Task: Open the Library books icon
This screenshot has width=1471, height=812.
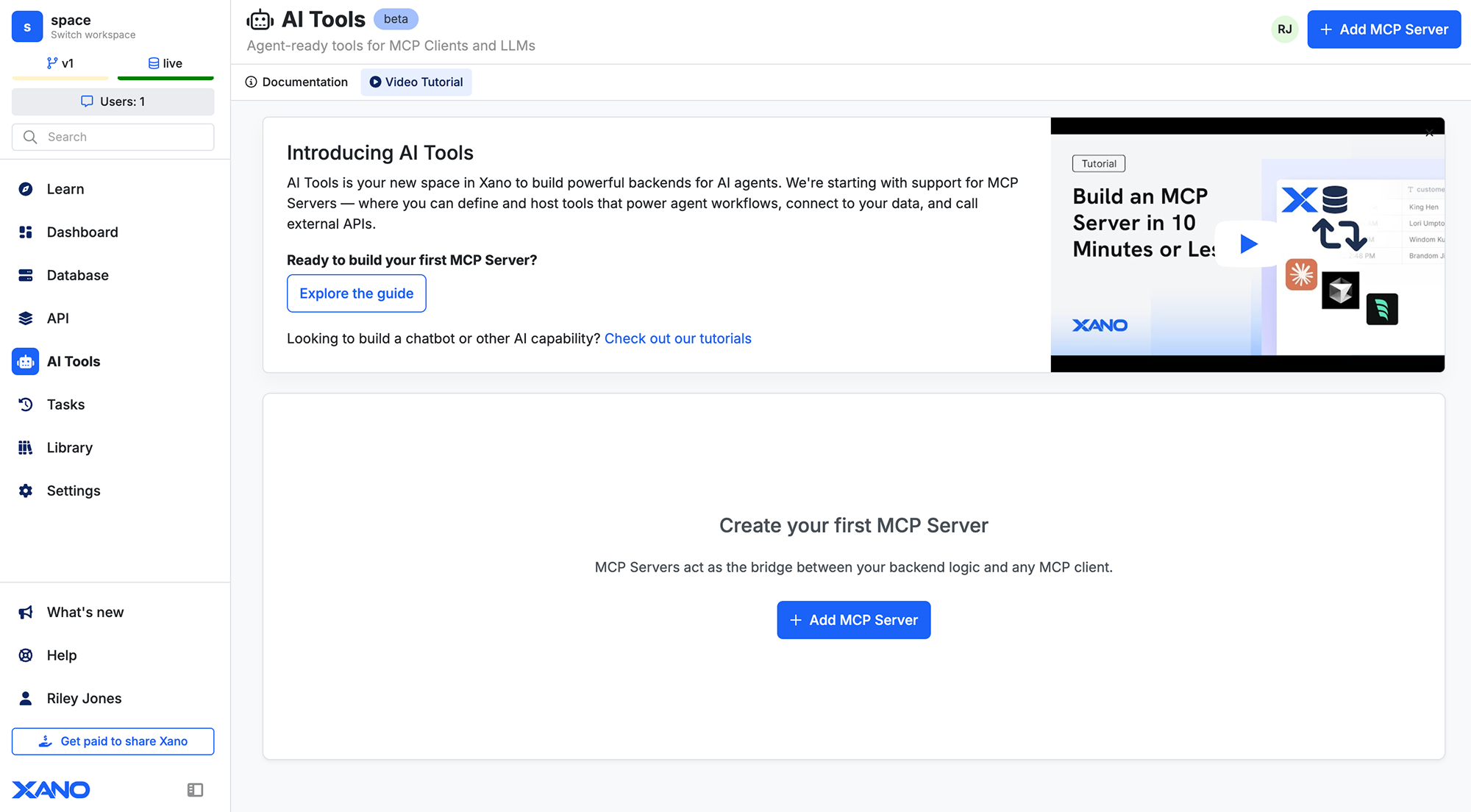Action: point(26,448)
